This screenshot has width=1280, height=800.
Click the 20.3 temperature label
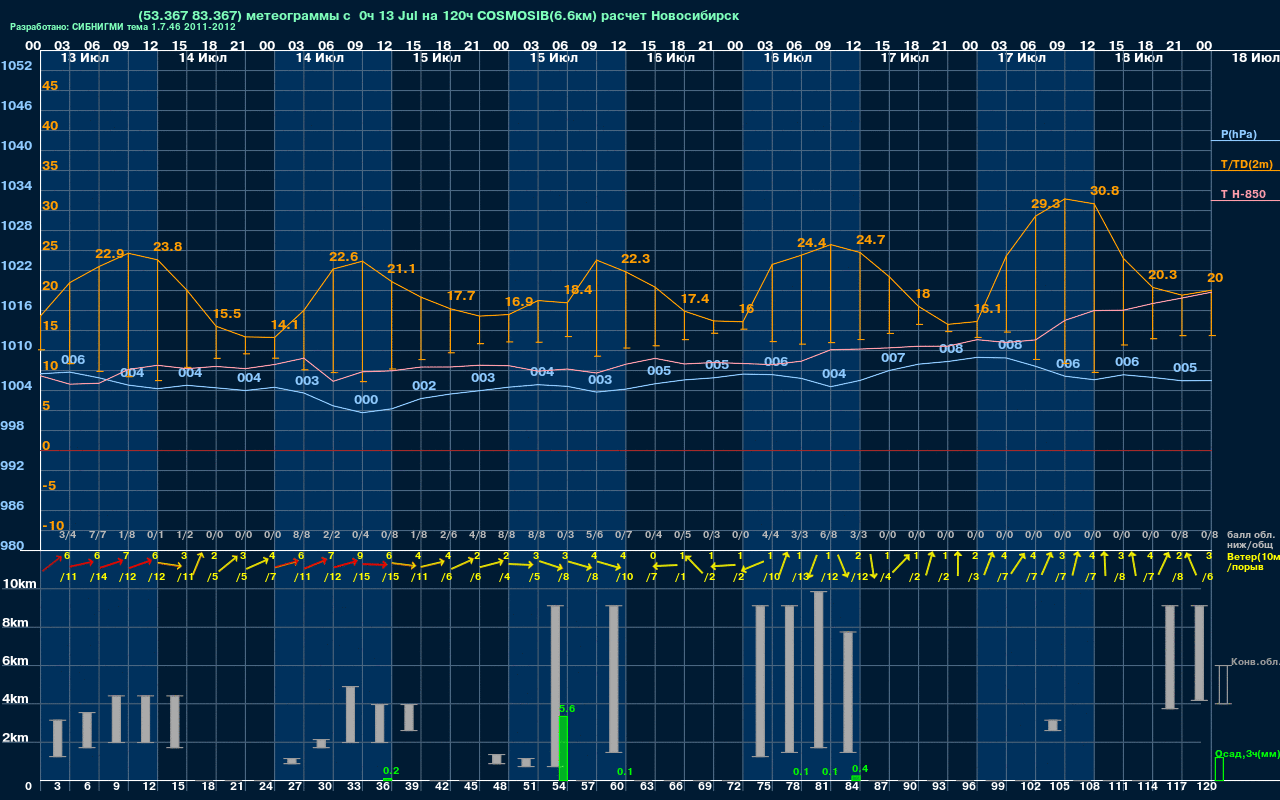tap(1162, 275)
